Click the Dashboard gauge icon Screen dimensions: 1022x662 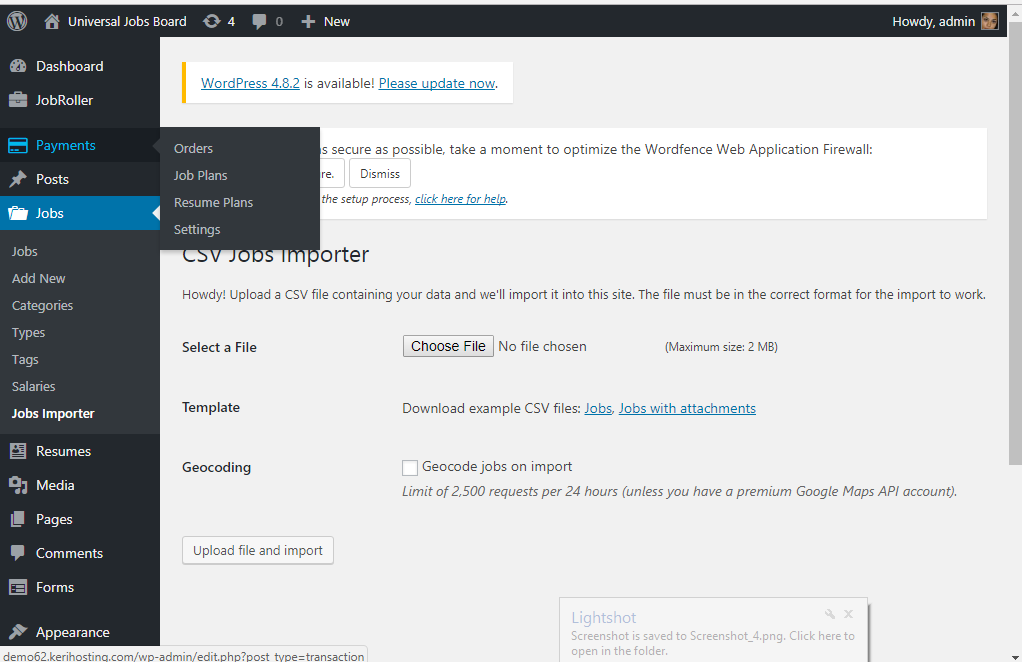tap(18, 66)
